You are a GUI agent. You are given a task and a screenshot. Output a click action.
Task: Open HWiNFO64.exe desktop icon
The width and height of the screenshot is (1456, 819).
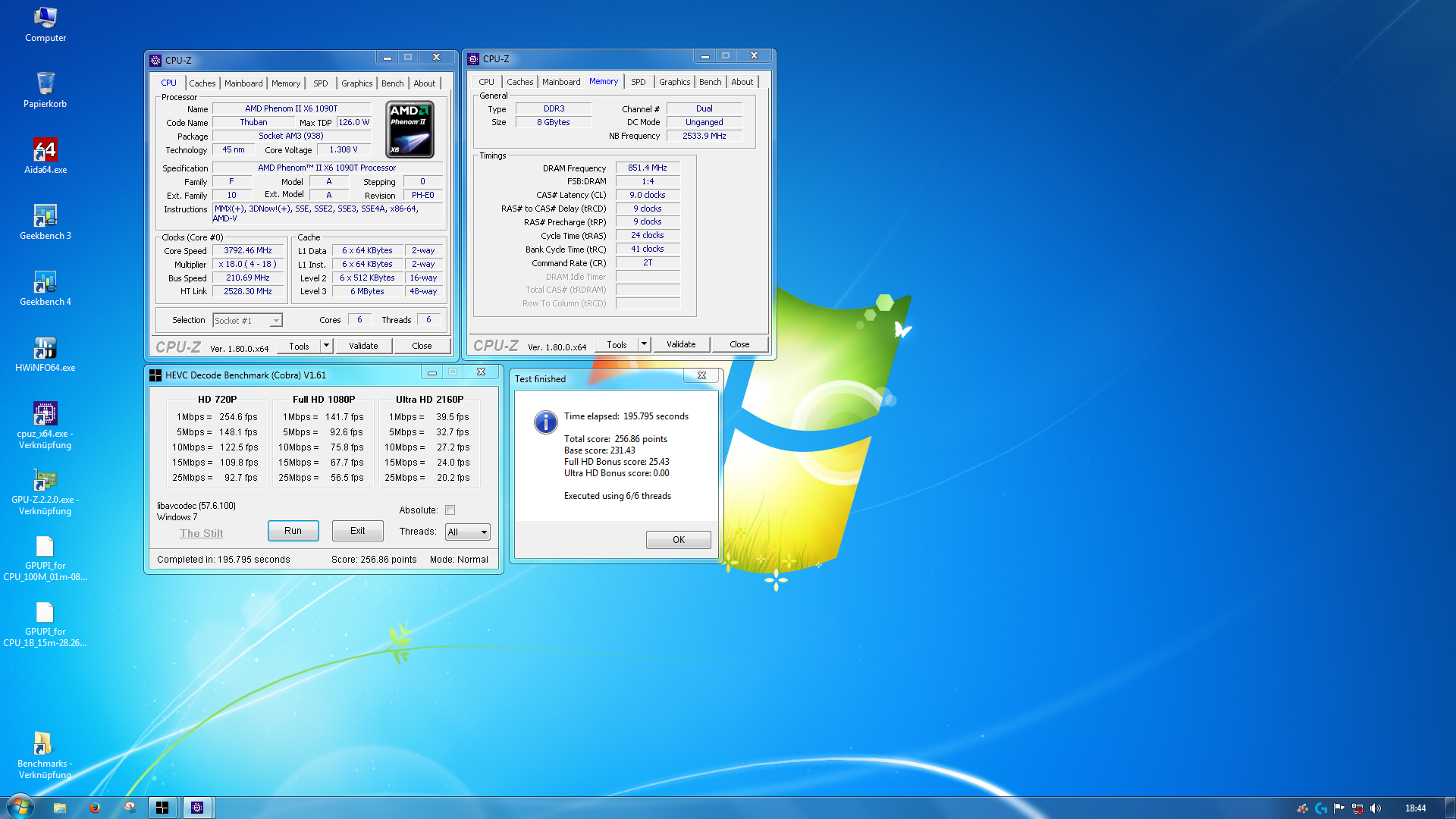pyautogui.click(x=45, y=353)
